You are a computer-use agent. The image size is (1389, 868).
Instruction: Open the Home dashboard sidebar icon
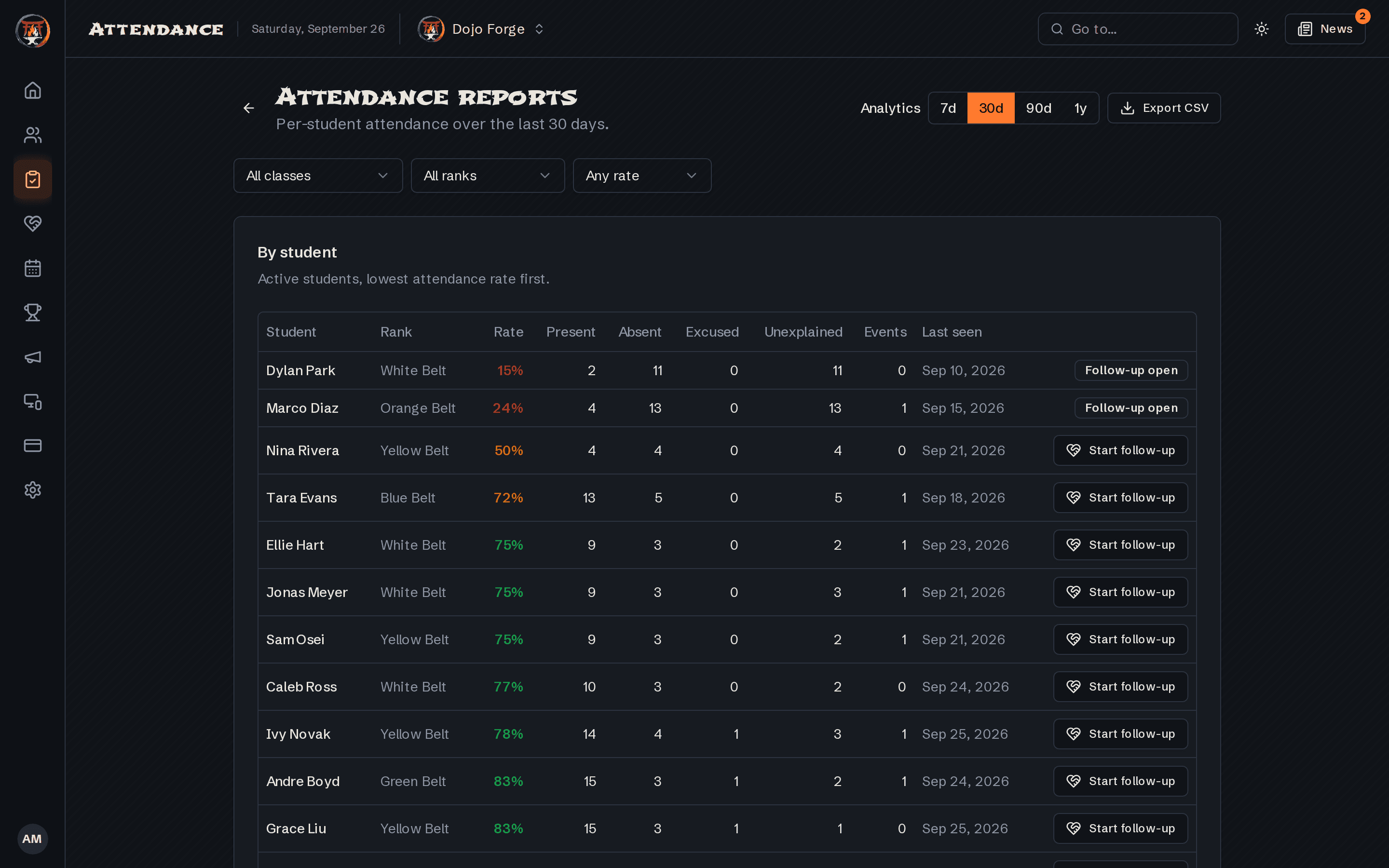click(x=33, y=90)
